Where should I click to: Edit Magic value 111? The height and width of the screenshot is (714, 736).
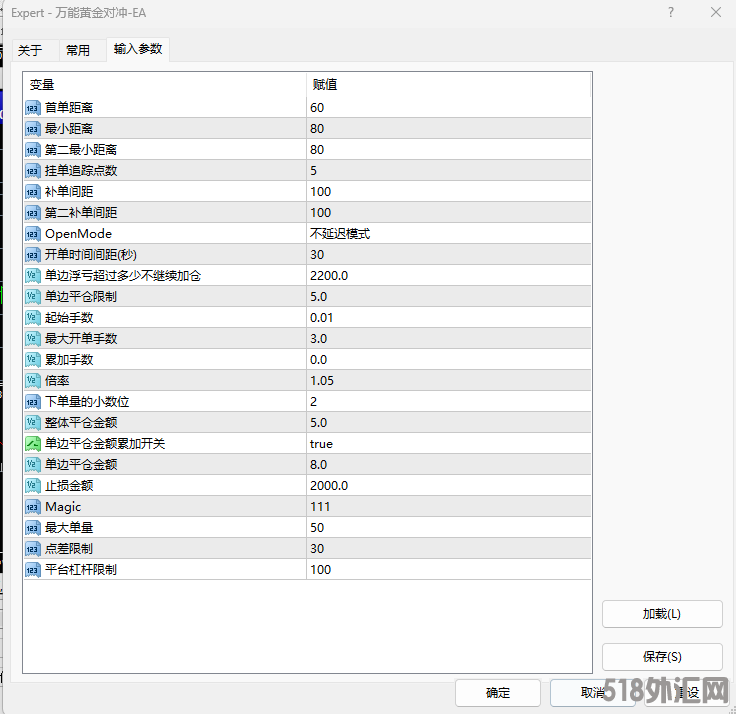pyautogui.click(x=449, y=507)
